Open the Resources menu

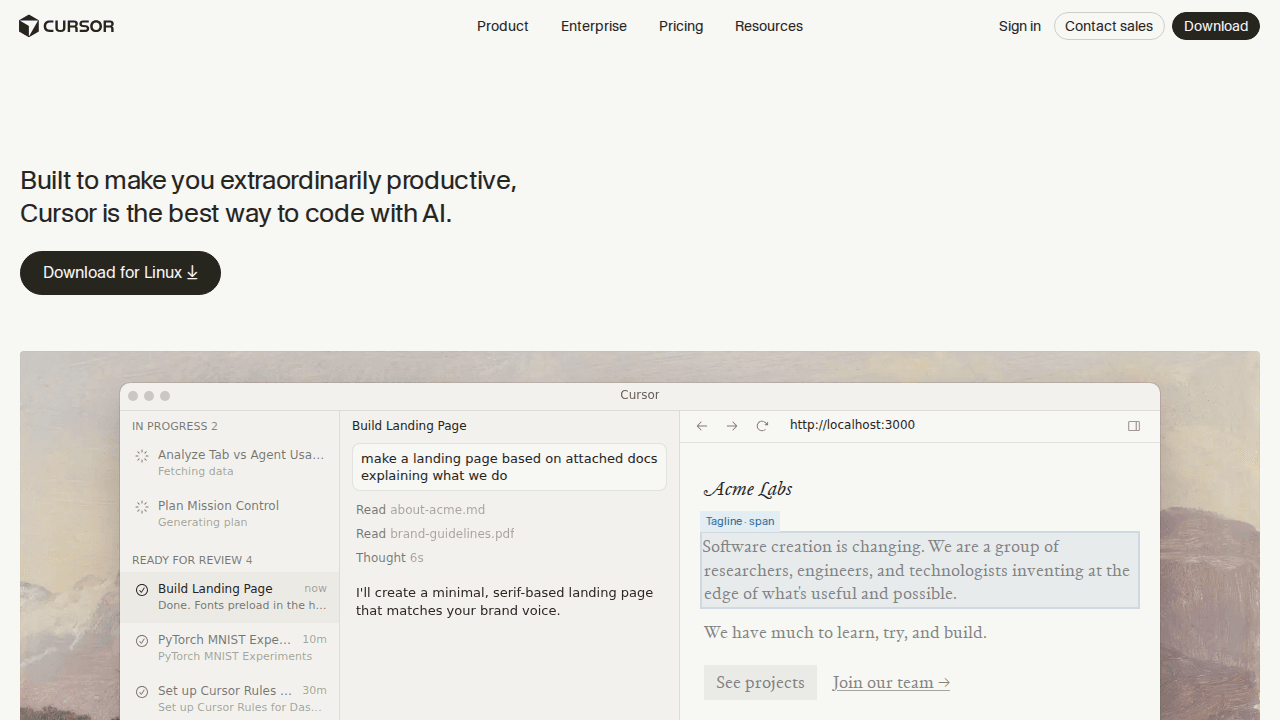tap(768, 26)
